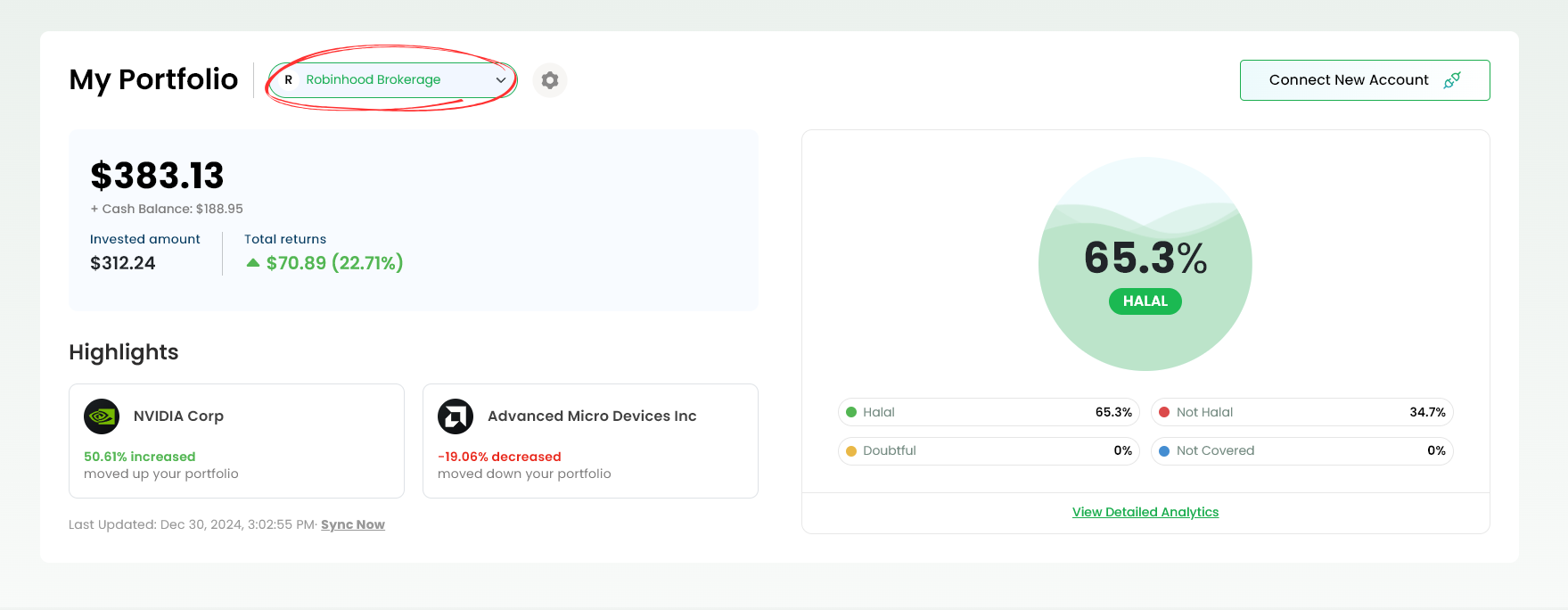
Task: Select the red Not Halal legend dot
Action: tap(1164, 412)
